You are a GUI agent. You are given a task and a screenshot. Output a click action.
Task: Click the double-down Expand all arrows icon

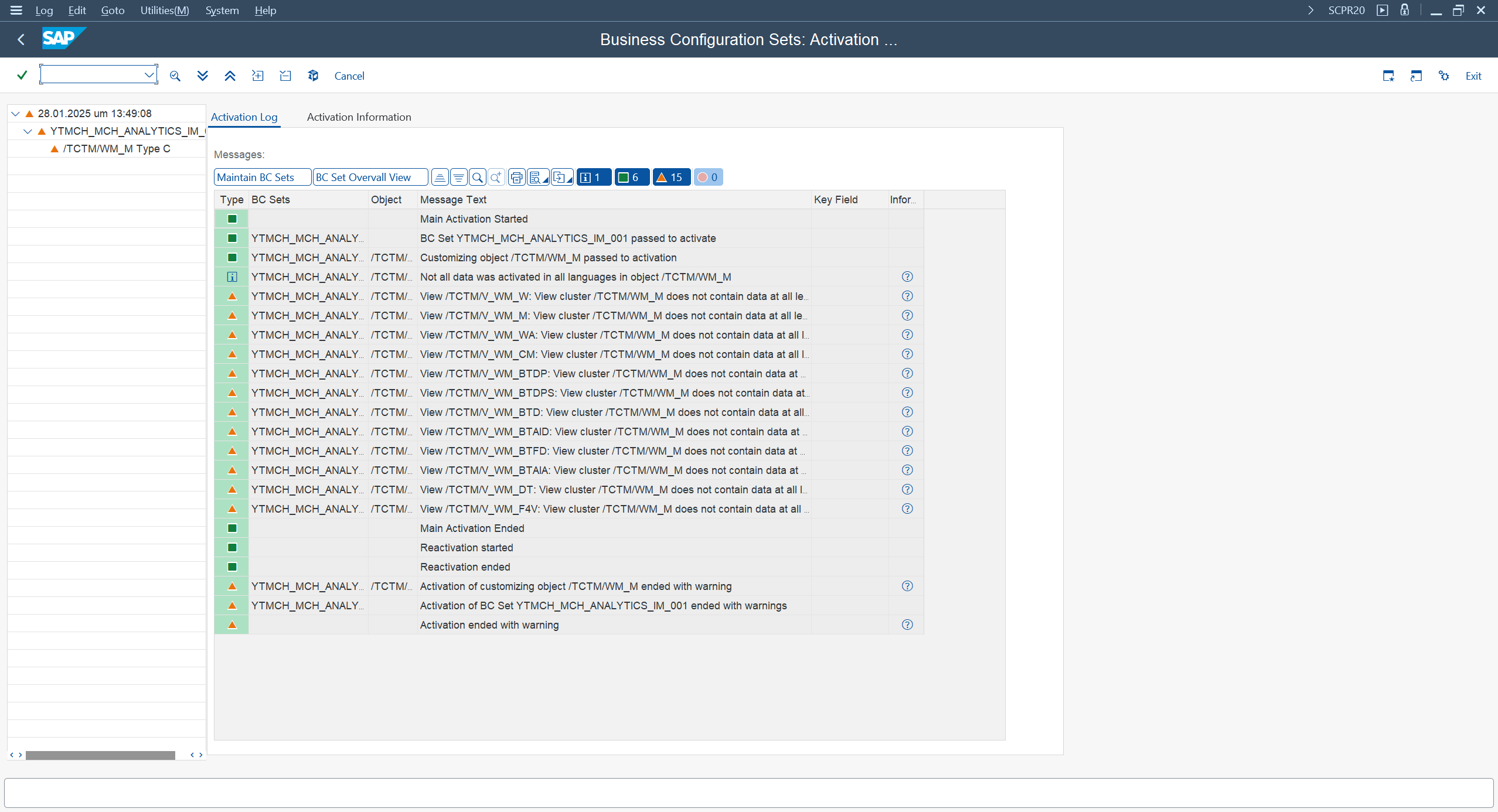(202, 76)
